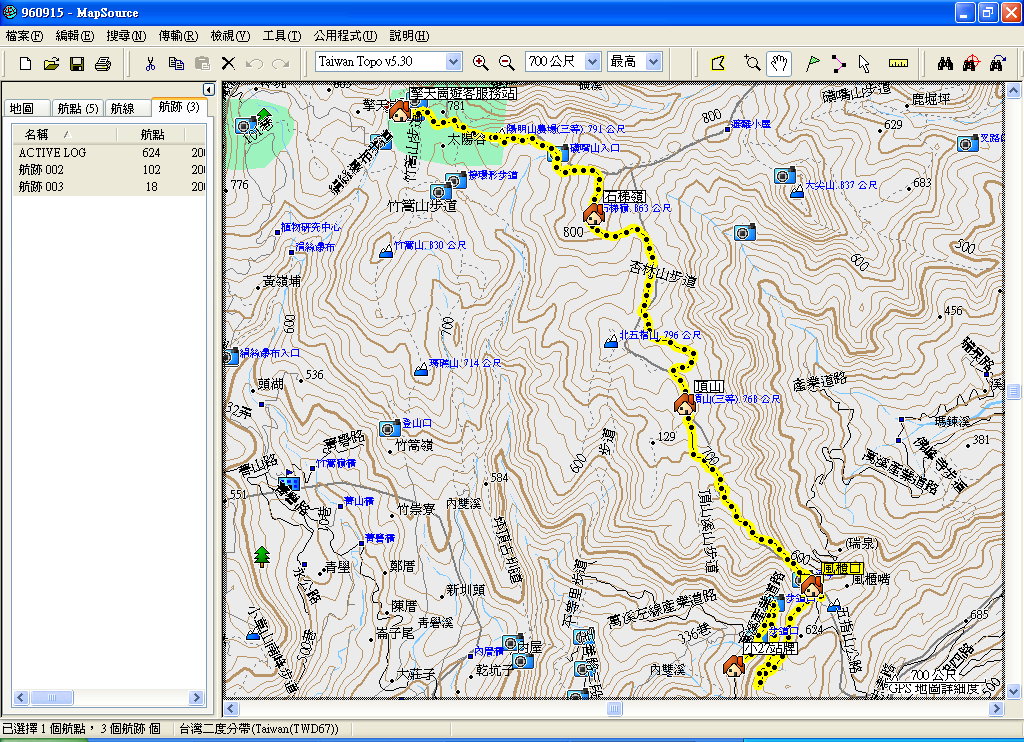Click the 小27站牌 waypoint house icon
The image size is (1024, 742).
[x=733, y=666]
